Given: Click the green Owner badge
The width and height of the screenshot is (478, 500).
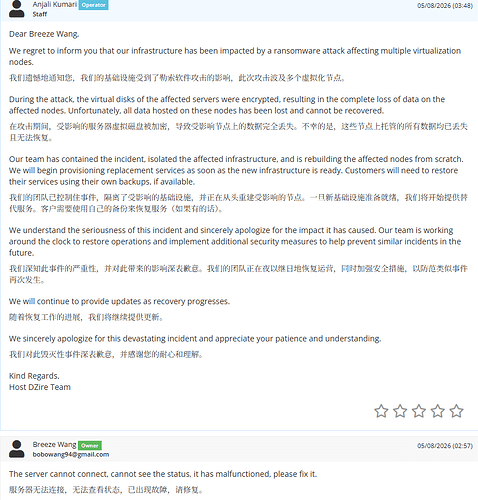Looking at the screenshot, I should coord(90,445).
